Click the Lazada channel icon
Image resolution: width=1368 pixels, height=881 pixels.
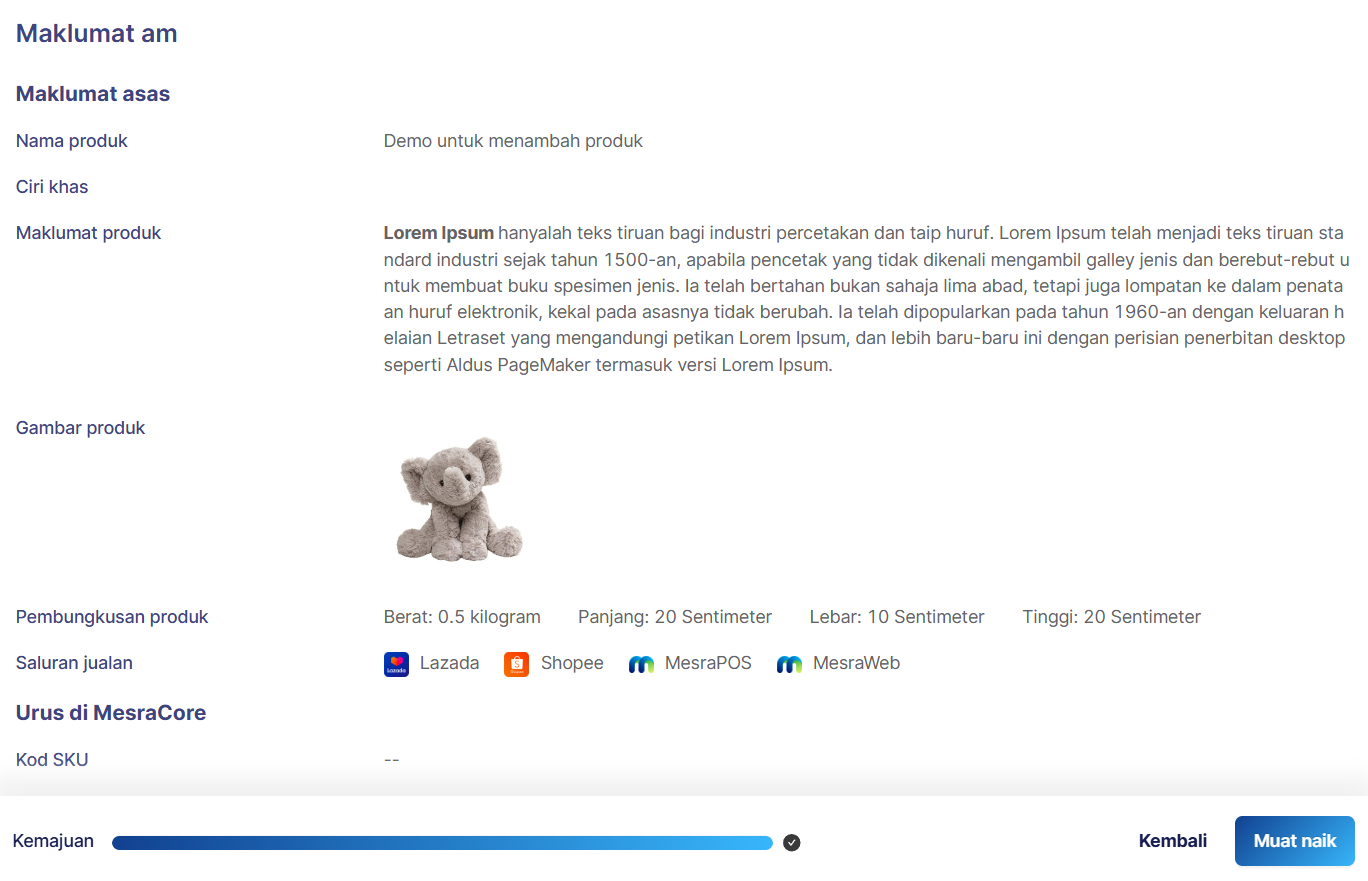pos(396,664)
